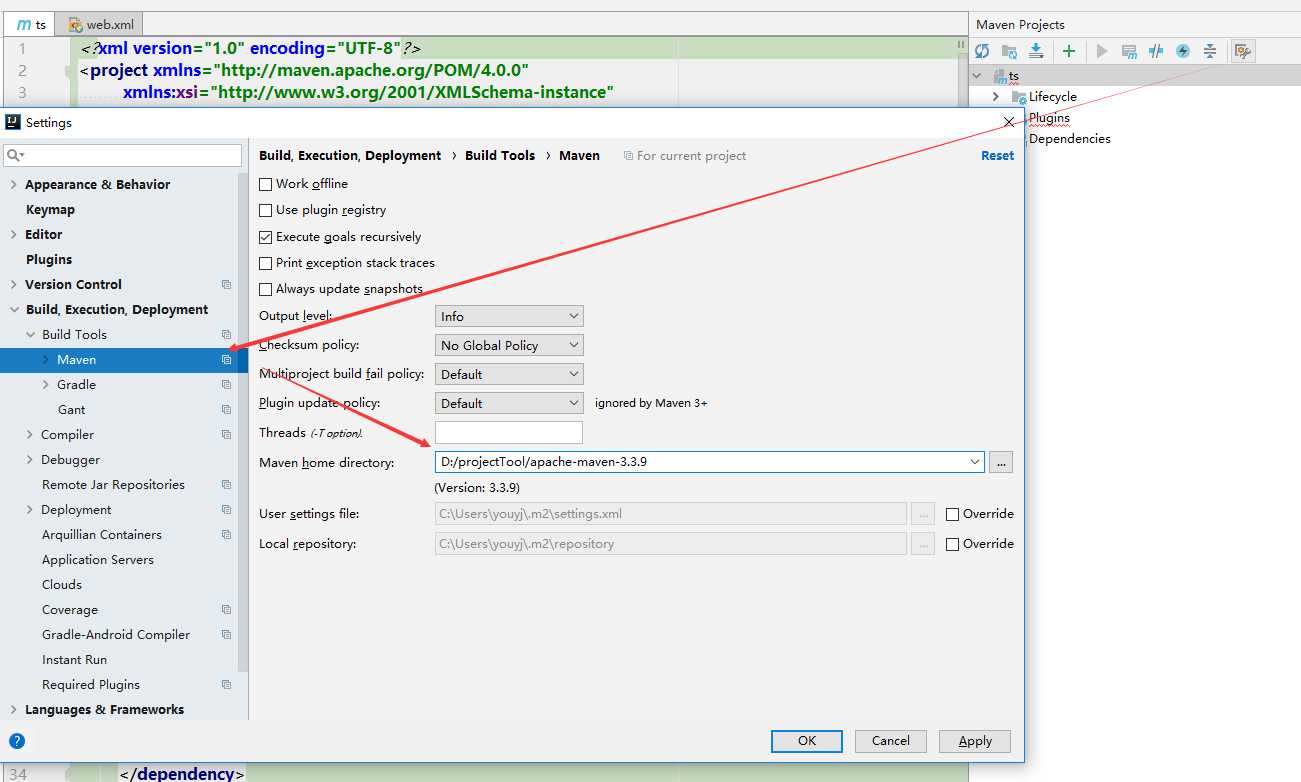Click search magnifier in settings search box

tap(15, 155)
